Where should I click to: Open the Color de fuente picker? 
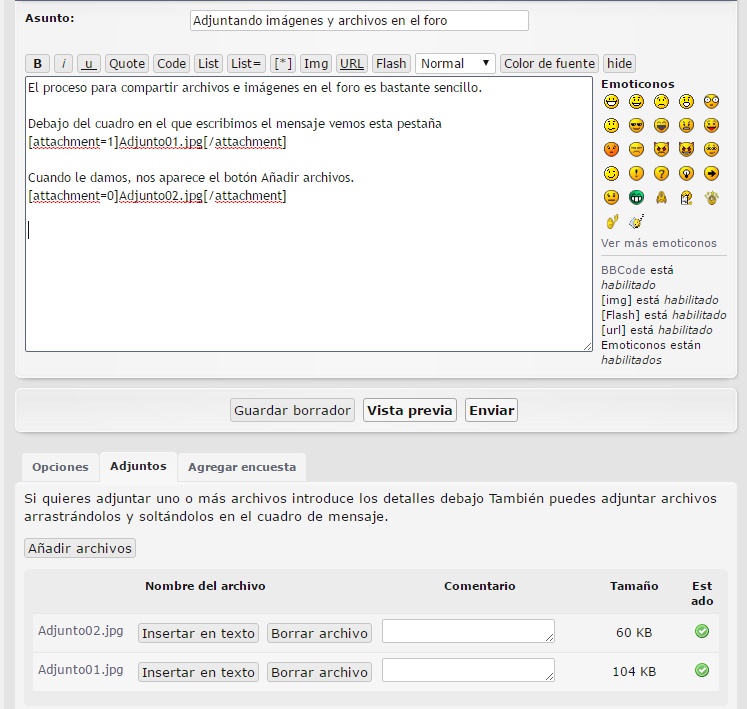coord(549,63)
